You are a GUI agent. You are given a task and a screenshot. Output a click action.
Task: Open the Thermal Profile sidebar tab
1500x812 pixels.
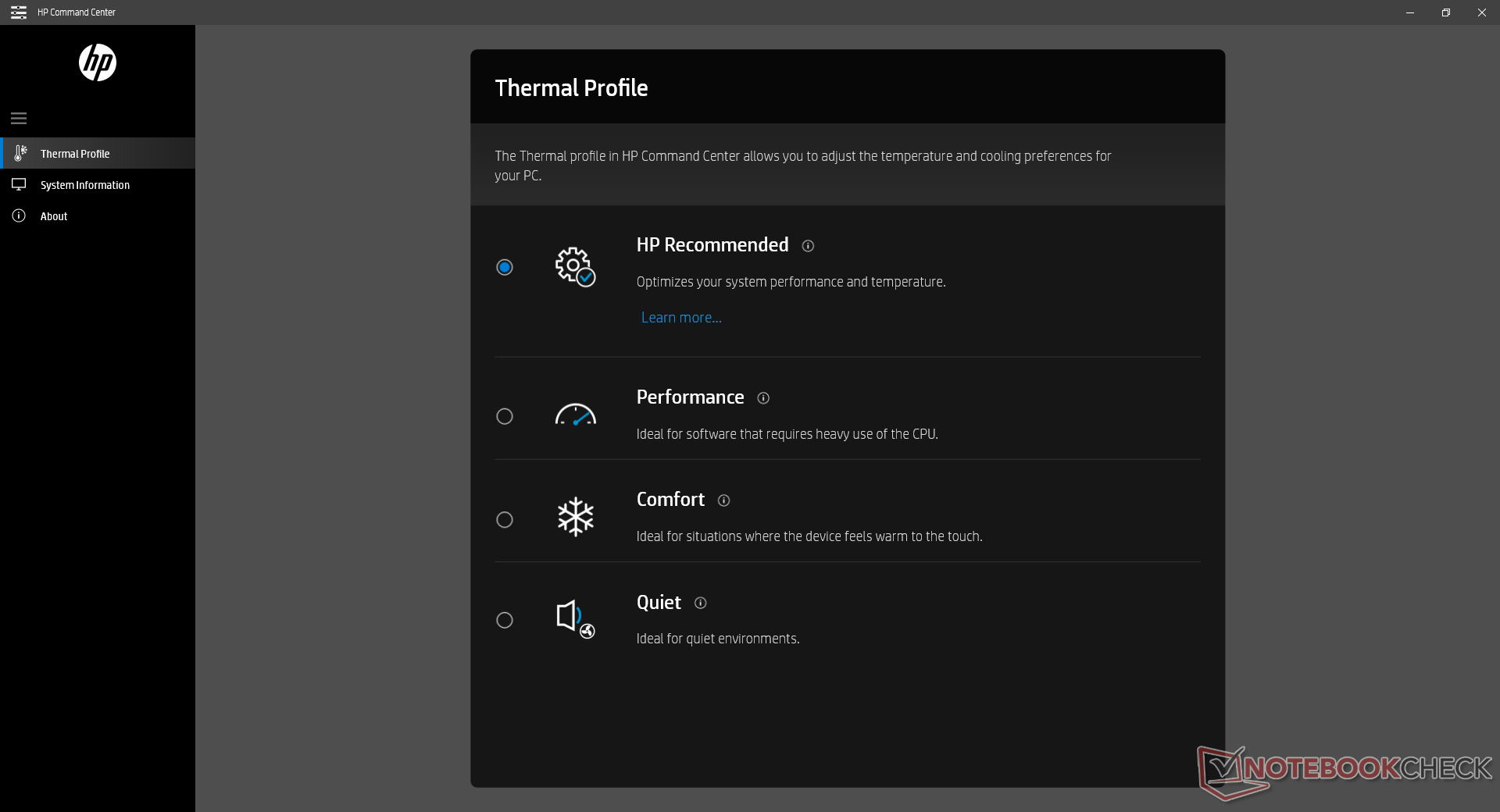pos(75,154)
